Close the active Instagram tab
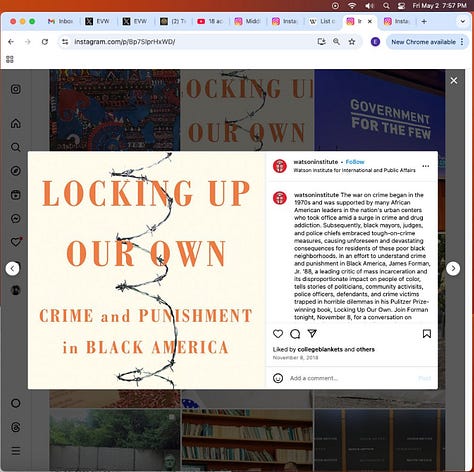474x472 pixels. coord(370,21)
